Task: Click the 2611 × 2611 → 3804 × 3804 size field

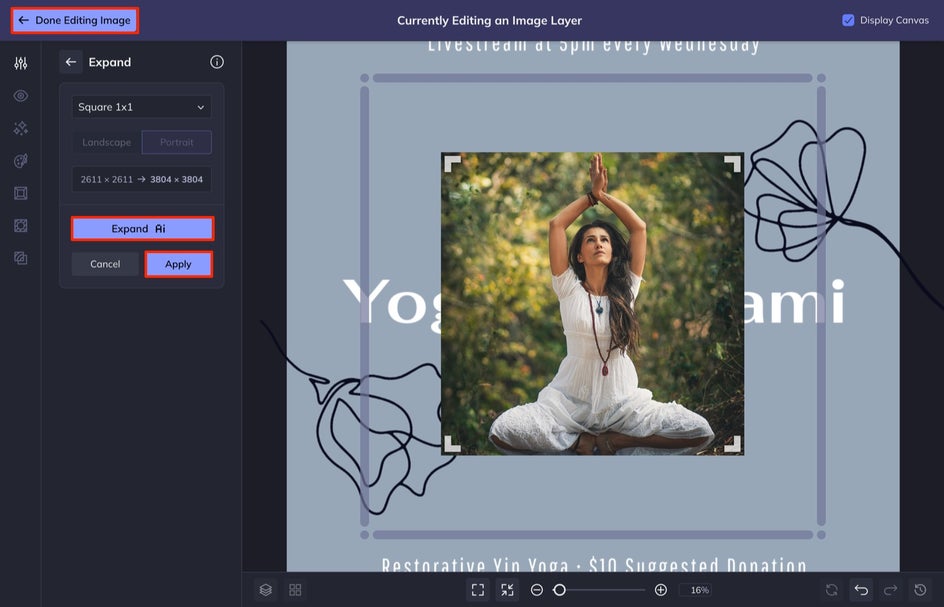Action: click(x=141, y=179)
